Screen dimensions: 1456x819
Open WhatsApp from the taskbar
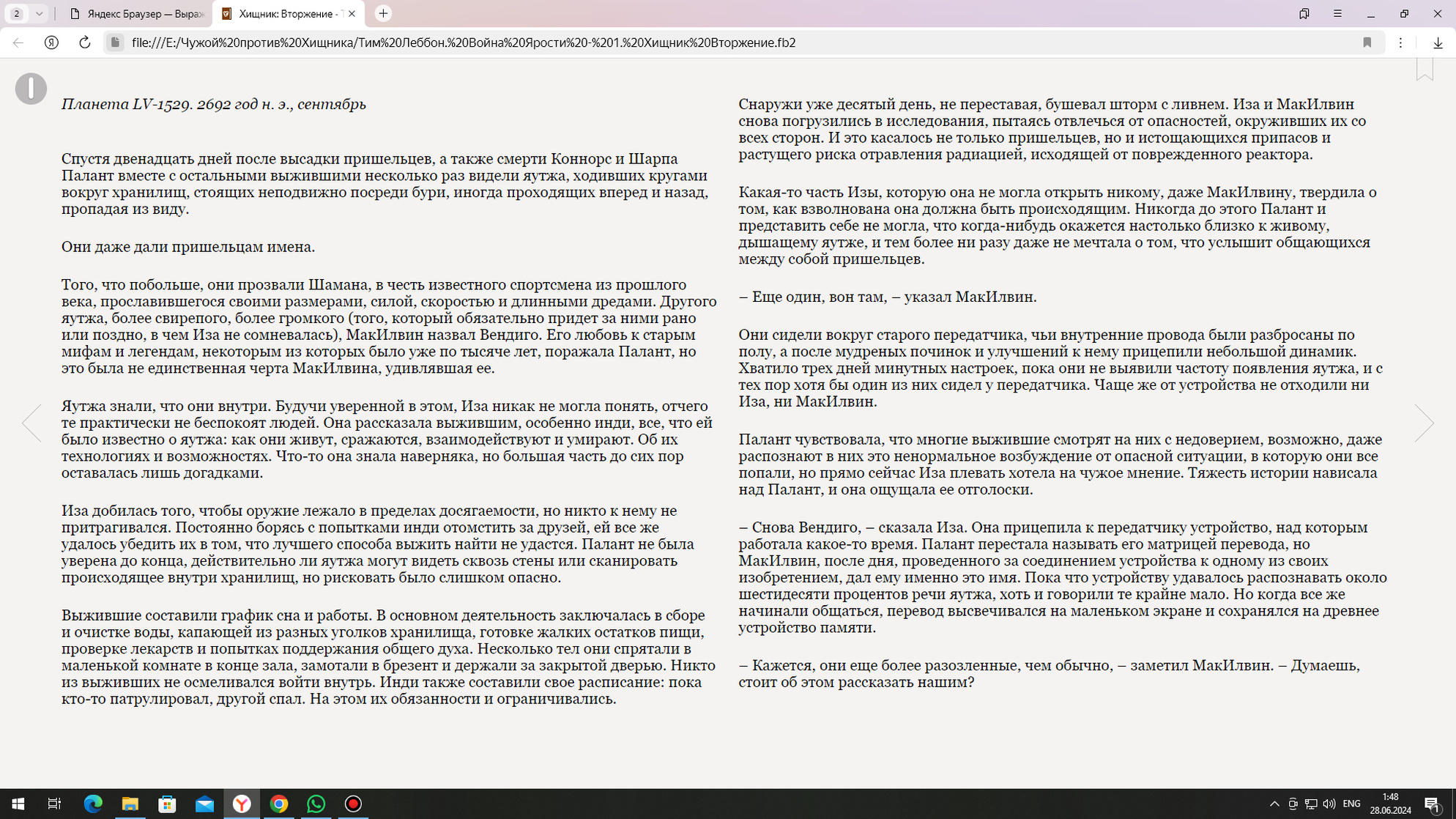point(316,804)
